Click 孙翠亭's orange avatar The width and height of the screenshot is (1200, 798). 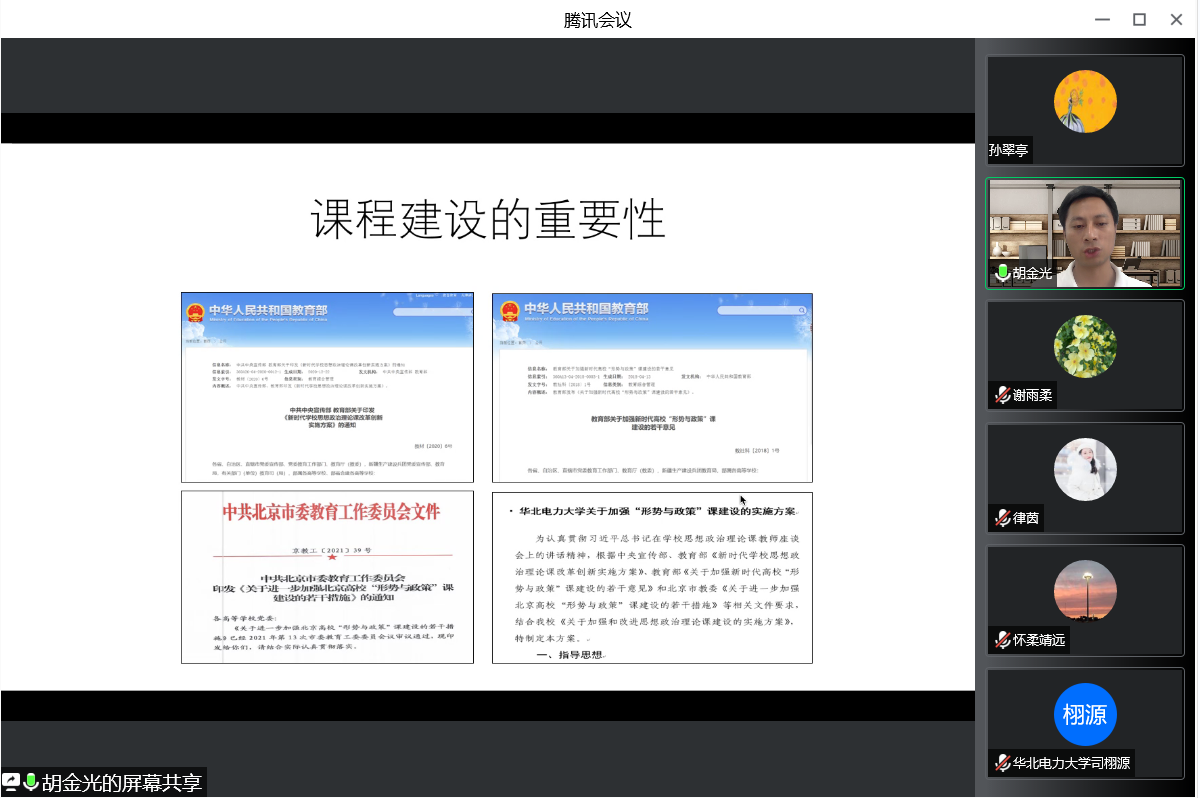coord(1085,101)
